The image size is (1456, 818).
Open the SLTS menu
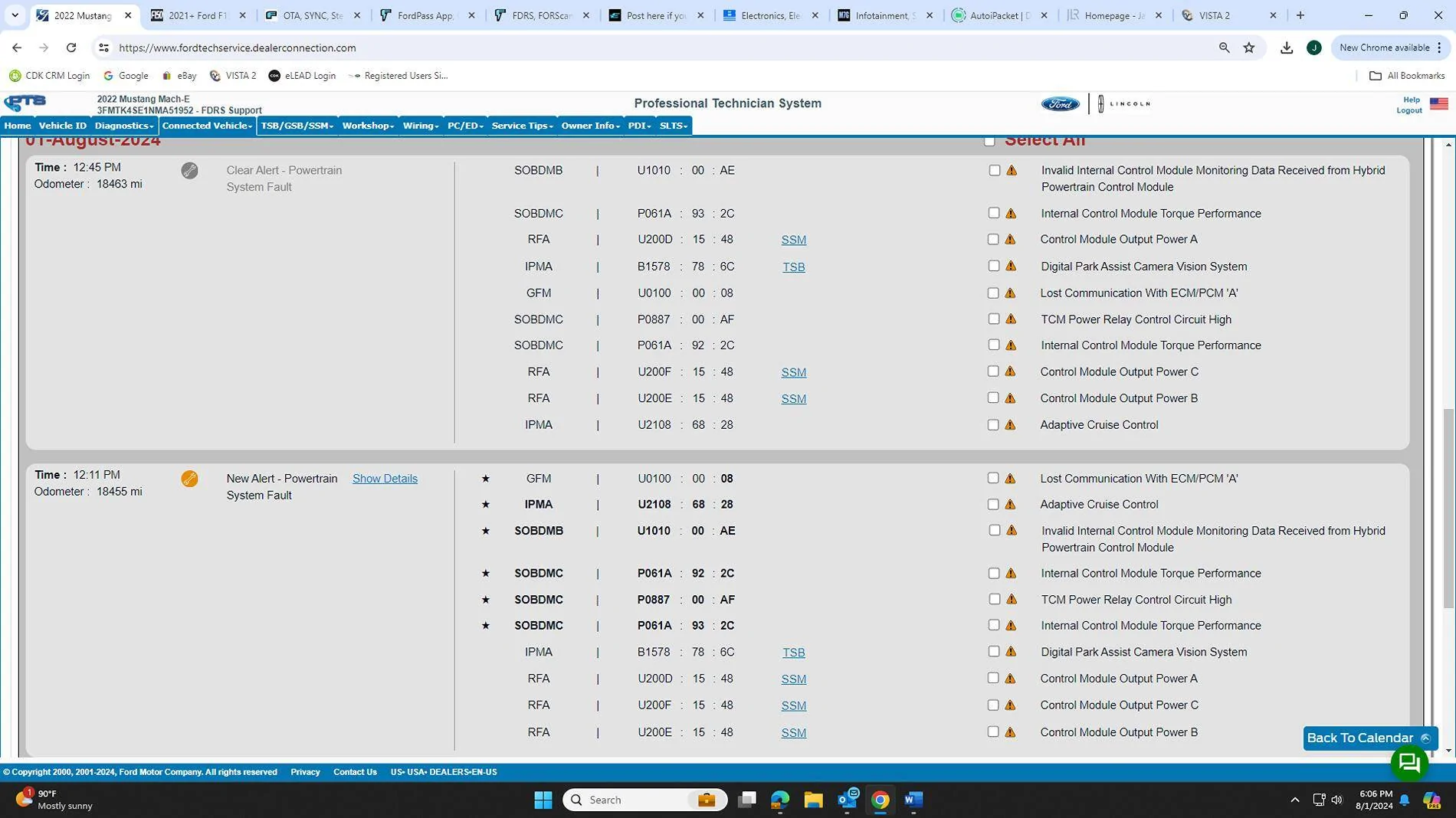pos(674,126)
